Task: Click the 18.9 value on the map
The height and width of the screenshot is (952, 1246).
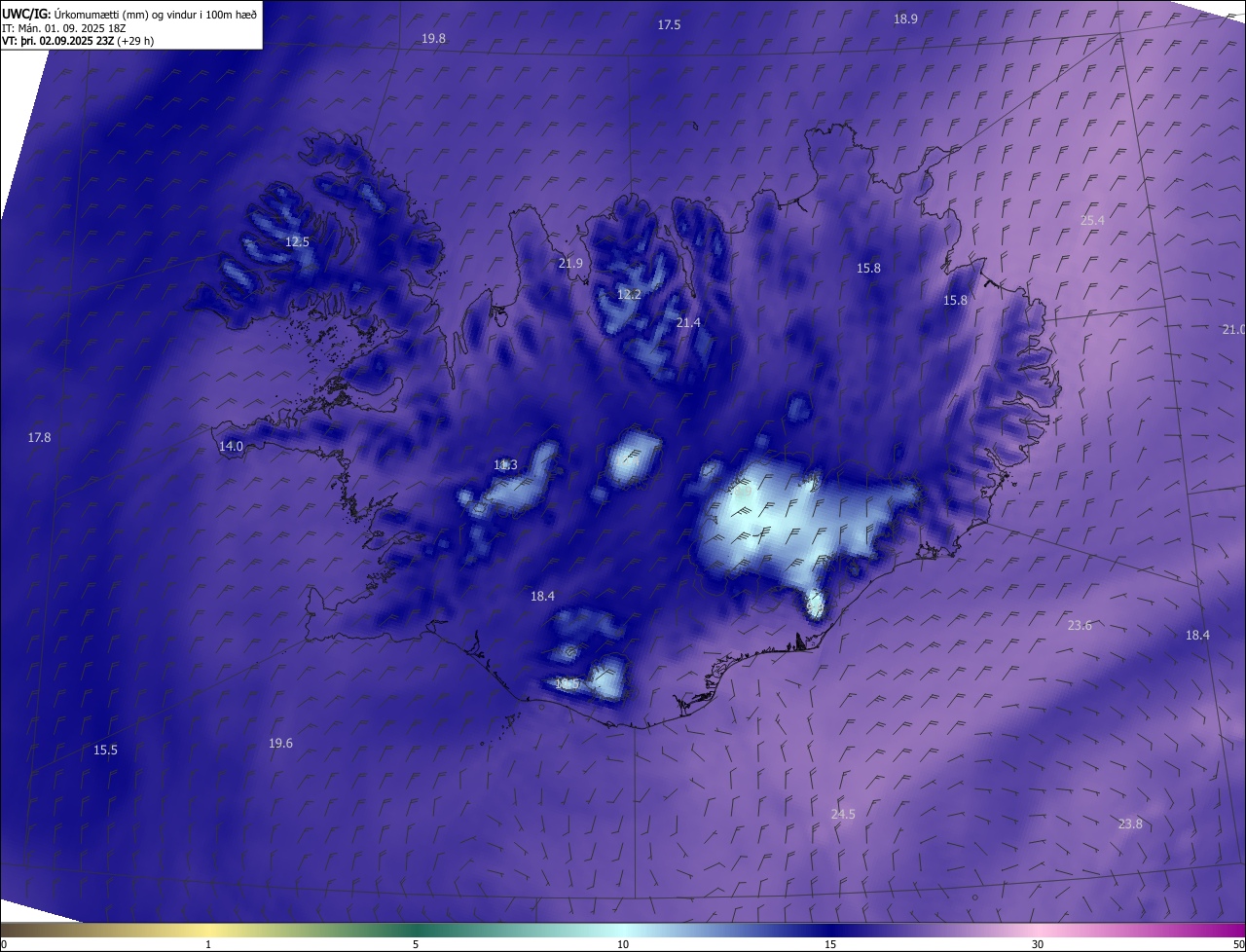Action: 905,19
